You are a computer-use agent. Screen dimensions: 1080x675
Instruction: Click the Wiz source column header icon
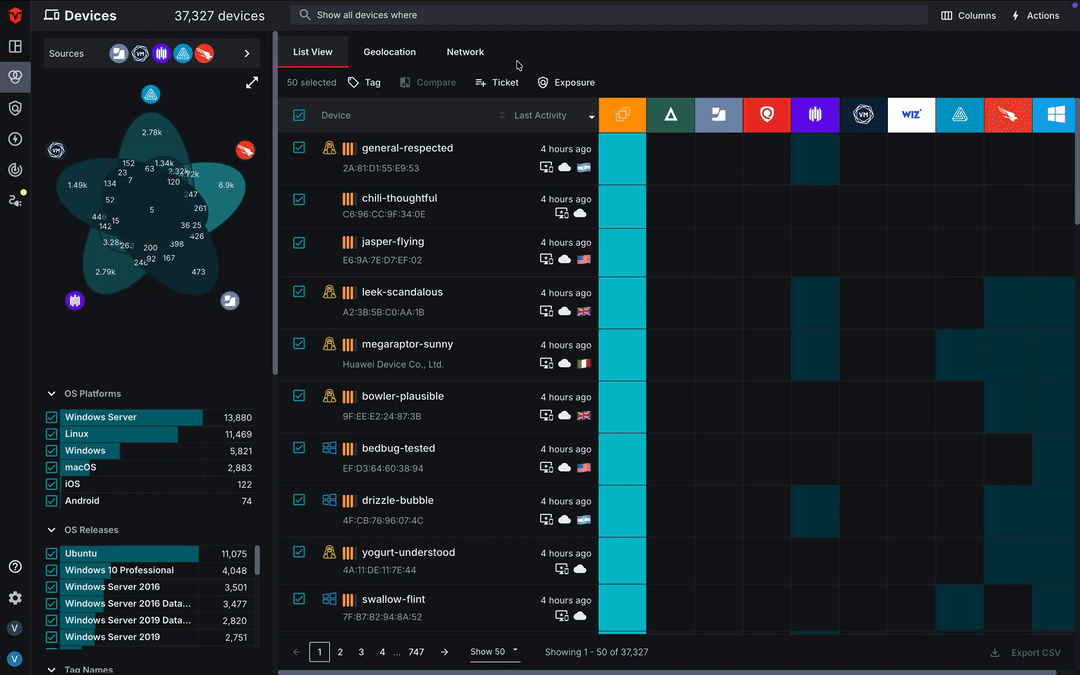coord(911,115)
